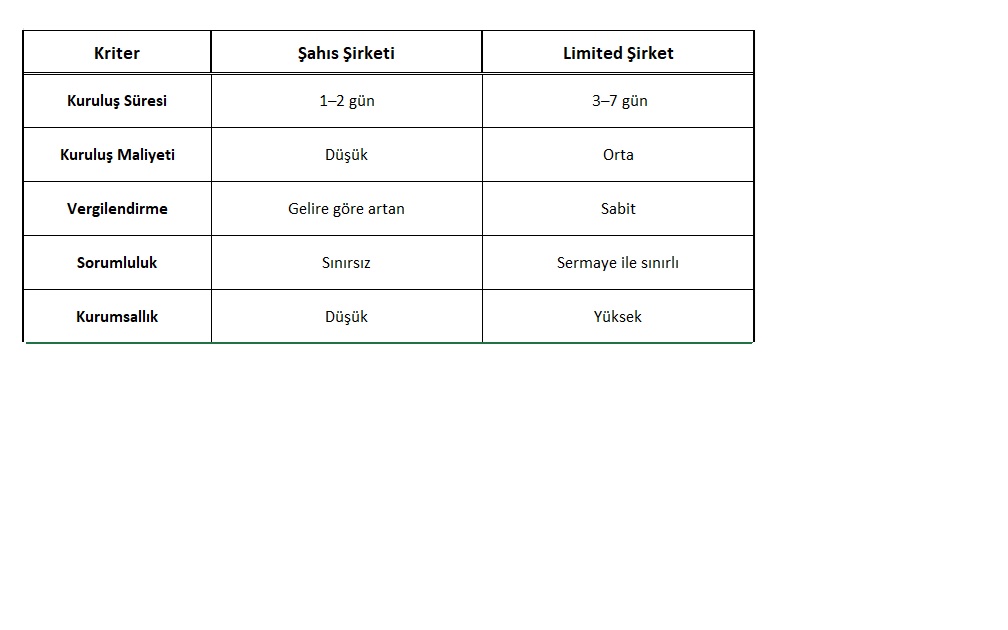Click the Yüksek cell
Image resolution: width=1008 pixels, height=630 pixels.
tap(618, 317)
